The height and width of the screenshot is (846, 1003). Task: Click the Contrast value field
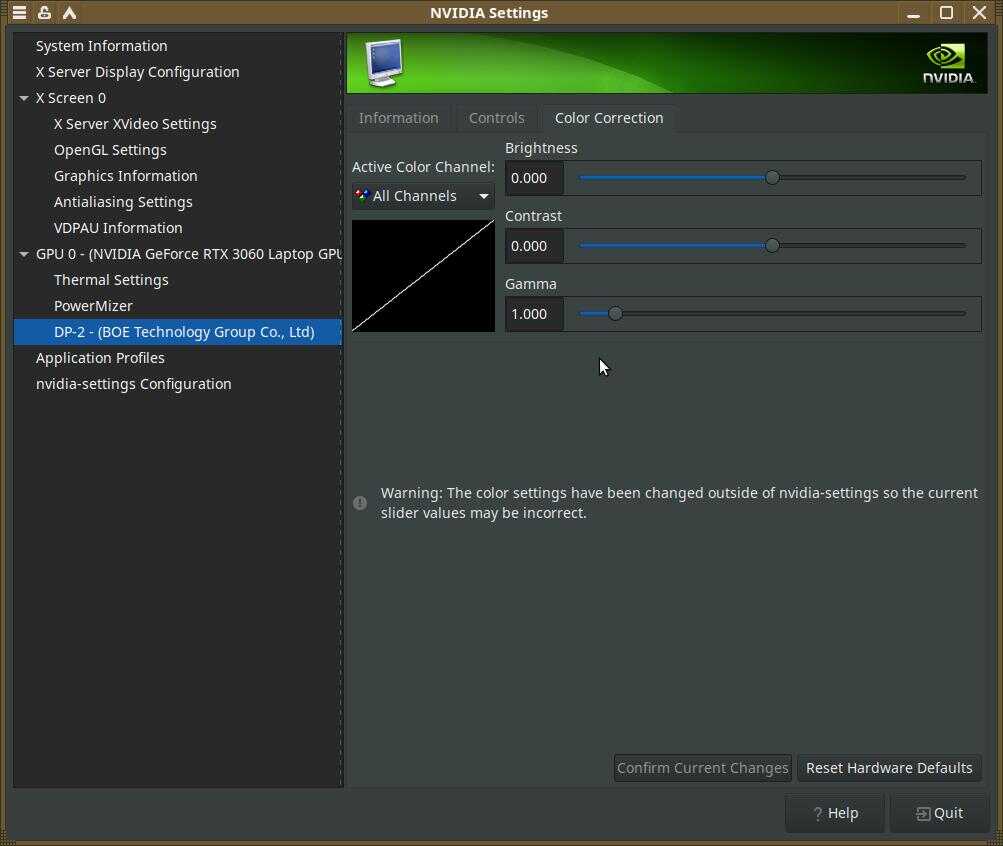pos(534,246)
